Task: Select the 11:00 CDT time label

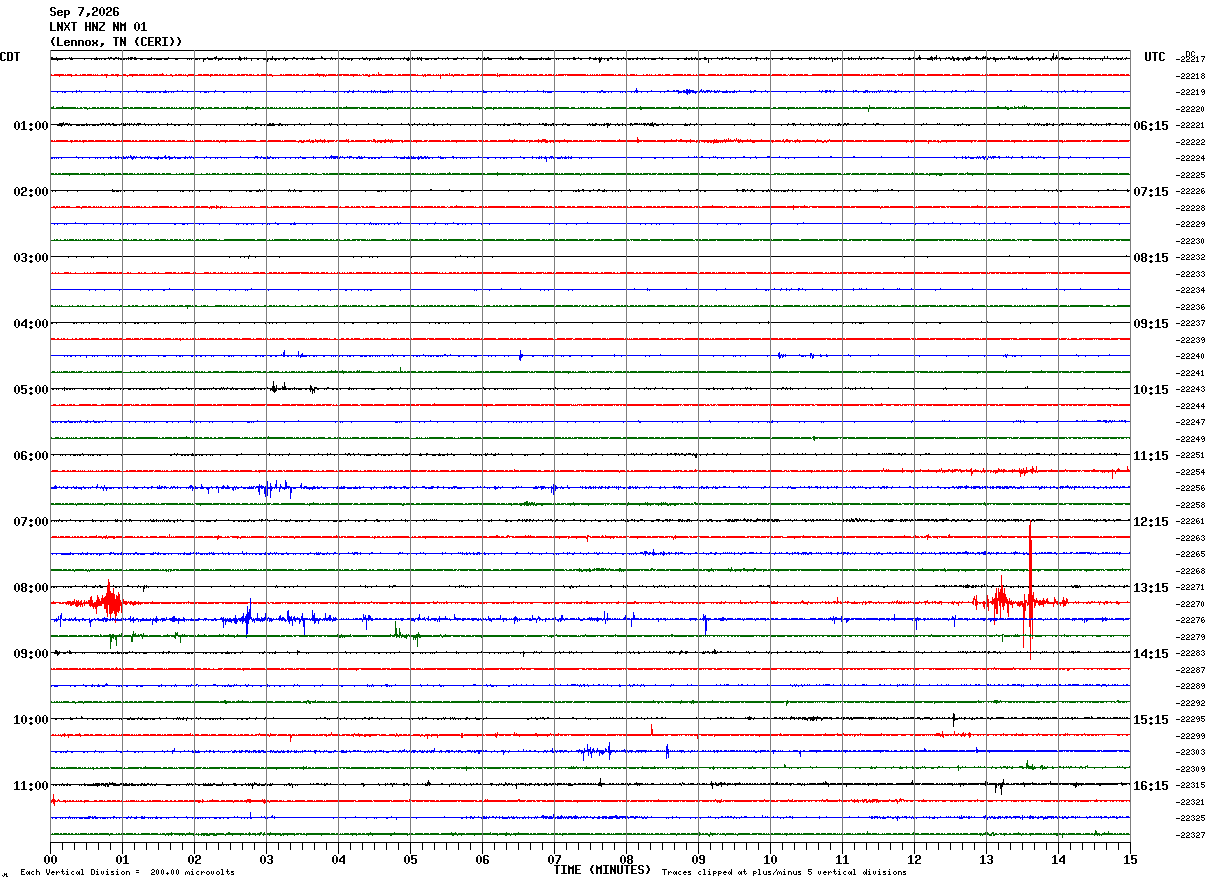Action: click(30, 786)
